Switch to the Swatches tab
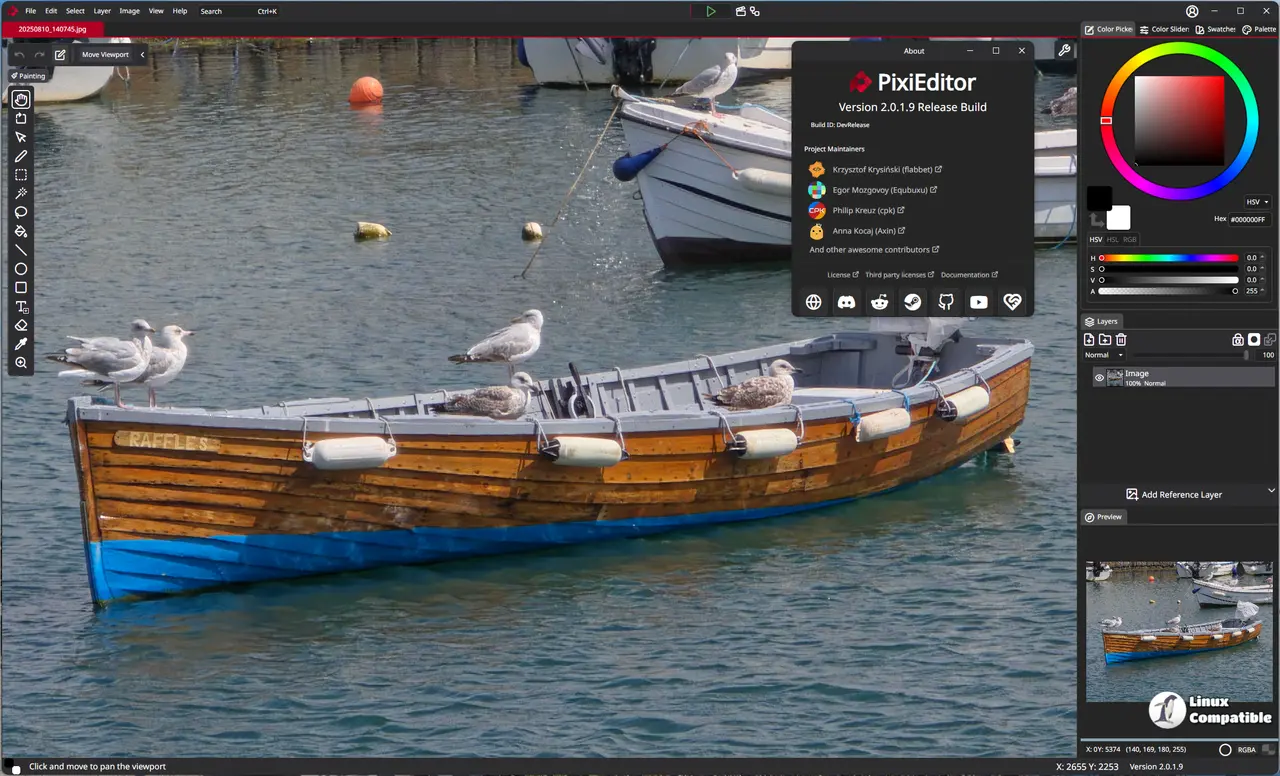The image size is (1280, 776). click(x=1216, y=29)
